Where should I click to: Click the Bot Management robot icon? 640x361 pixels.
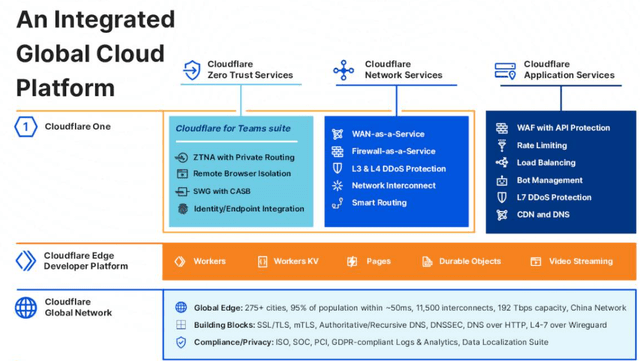pos(502,180)
